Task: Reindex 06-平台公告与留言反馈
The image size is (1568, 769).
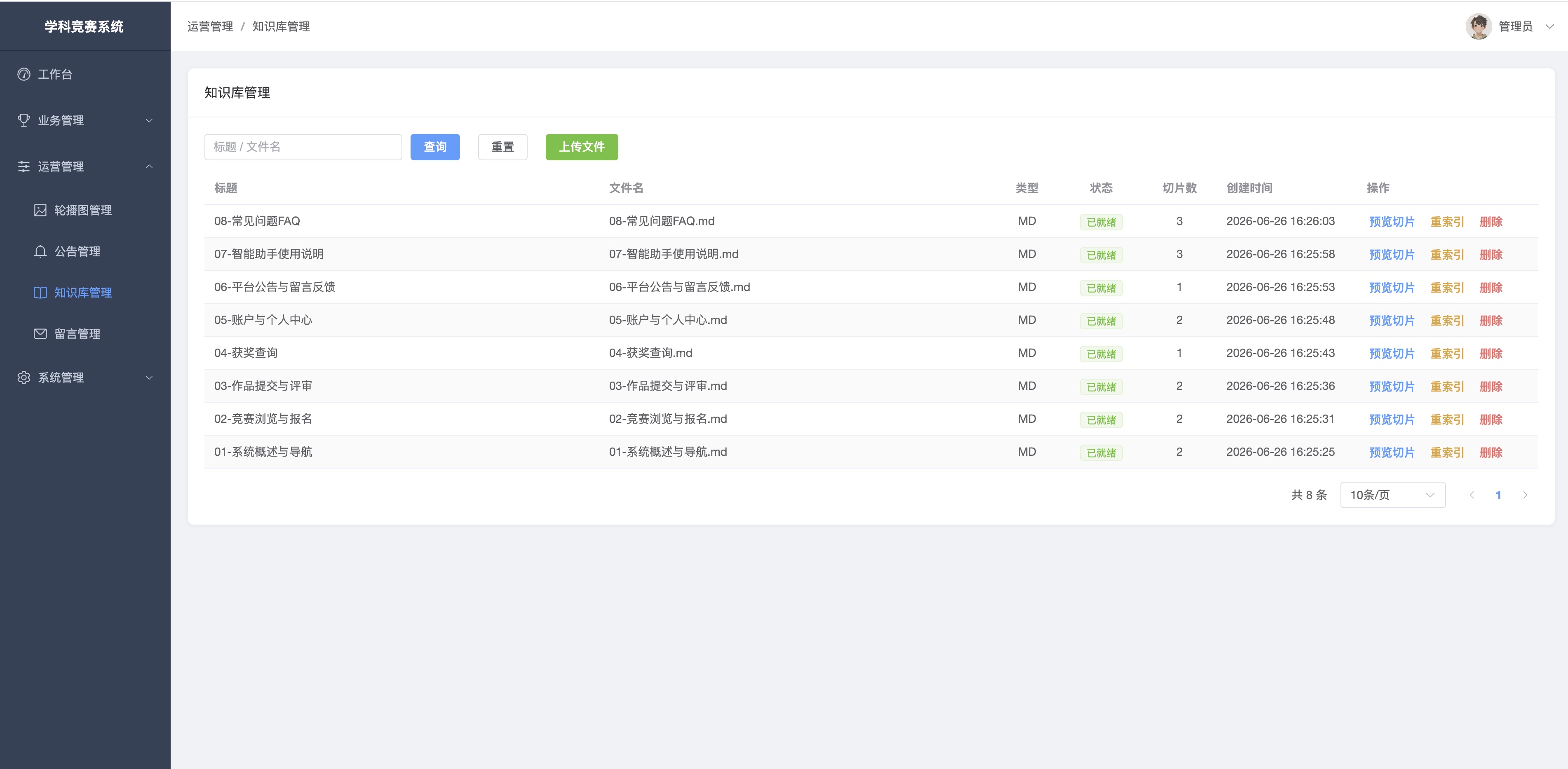Action: (x=1447, y=288)
